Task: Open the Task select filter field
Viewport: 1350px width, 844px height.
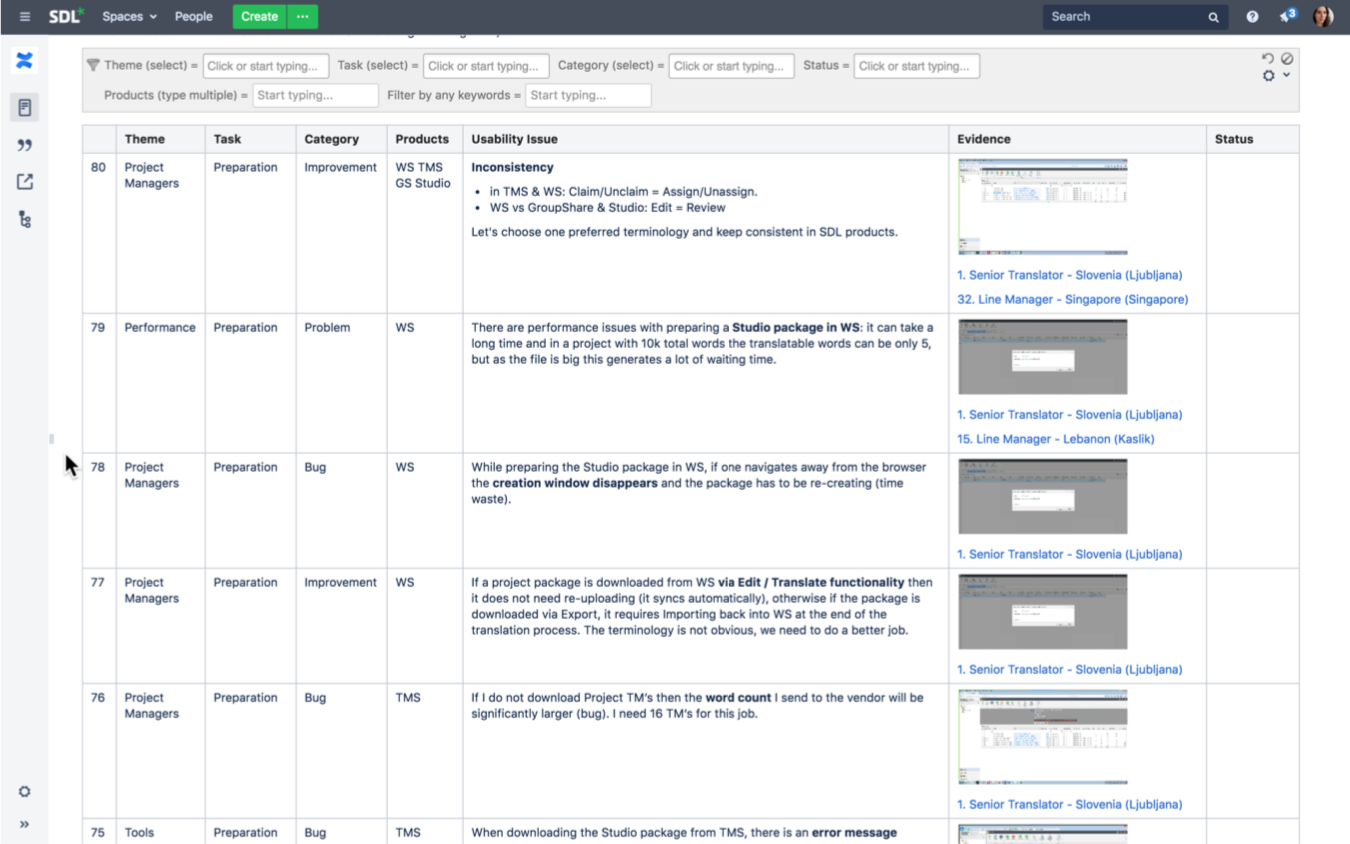Action: pos(486,66)
